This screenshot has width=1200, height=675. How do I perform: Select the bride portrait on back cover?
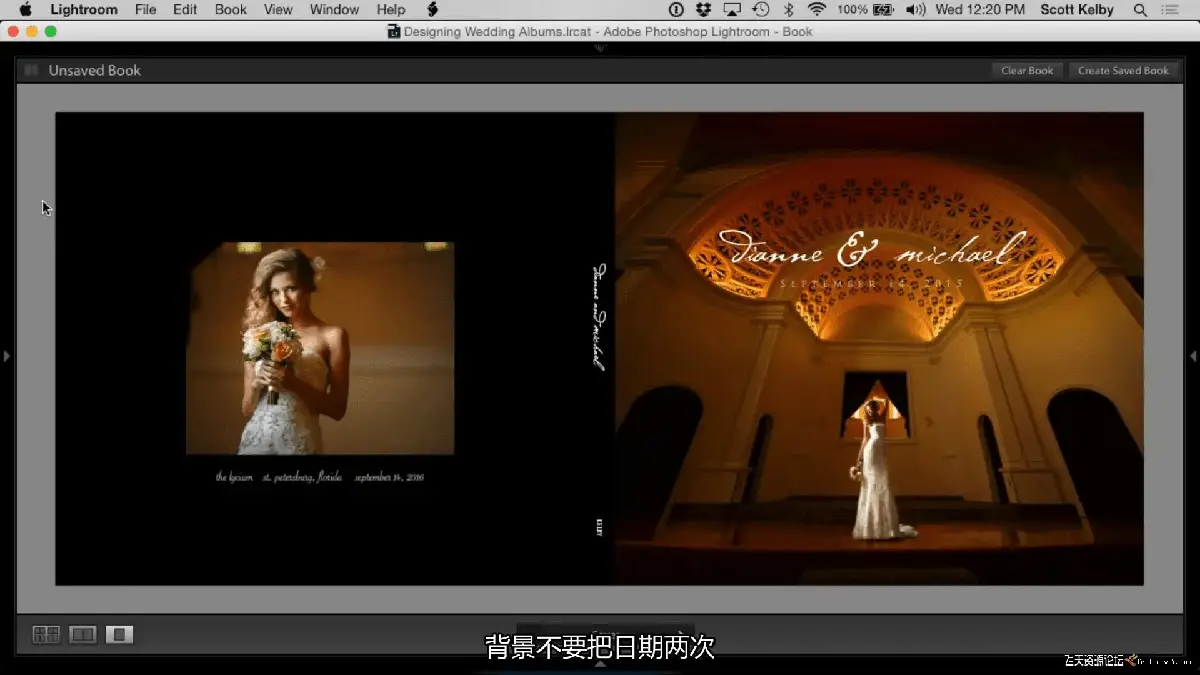(320, 348)
